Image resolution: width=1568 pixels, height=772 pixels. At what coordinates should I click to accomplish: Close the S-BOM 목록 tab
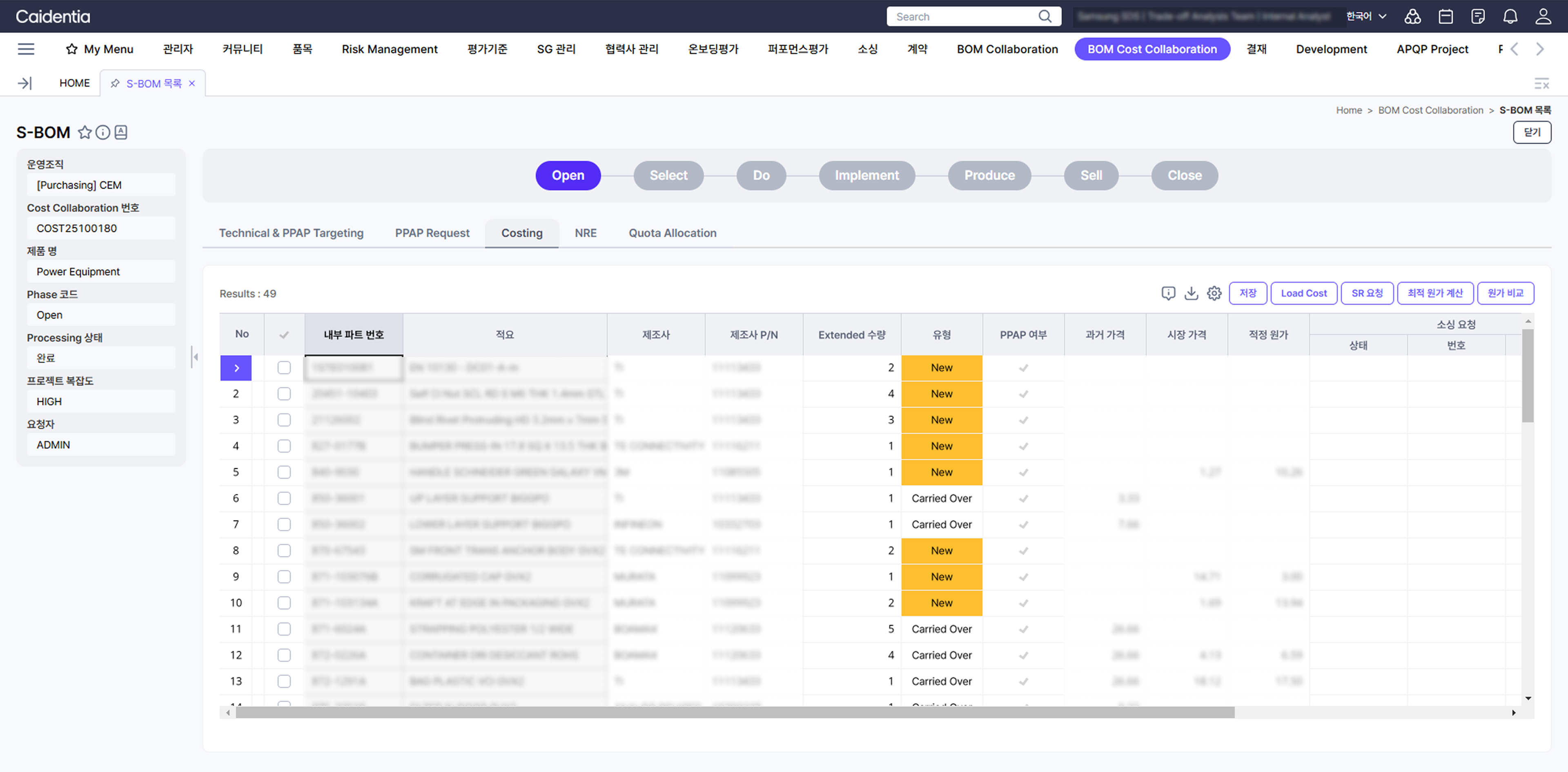click(192, 83)
